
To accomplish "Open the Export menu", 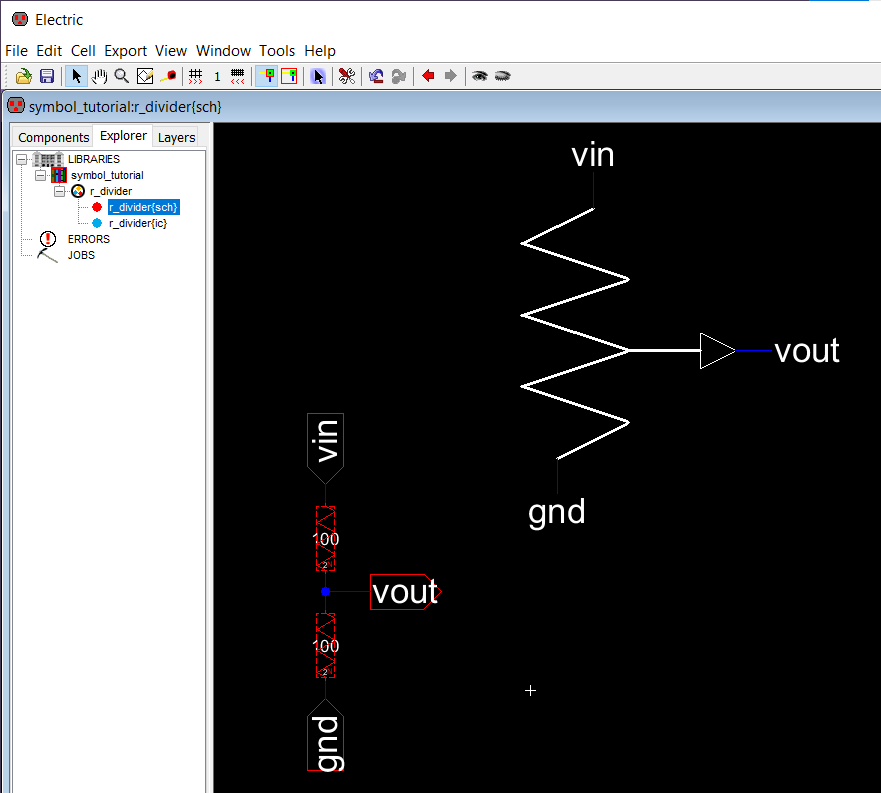I will click(x=125, y=51).
